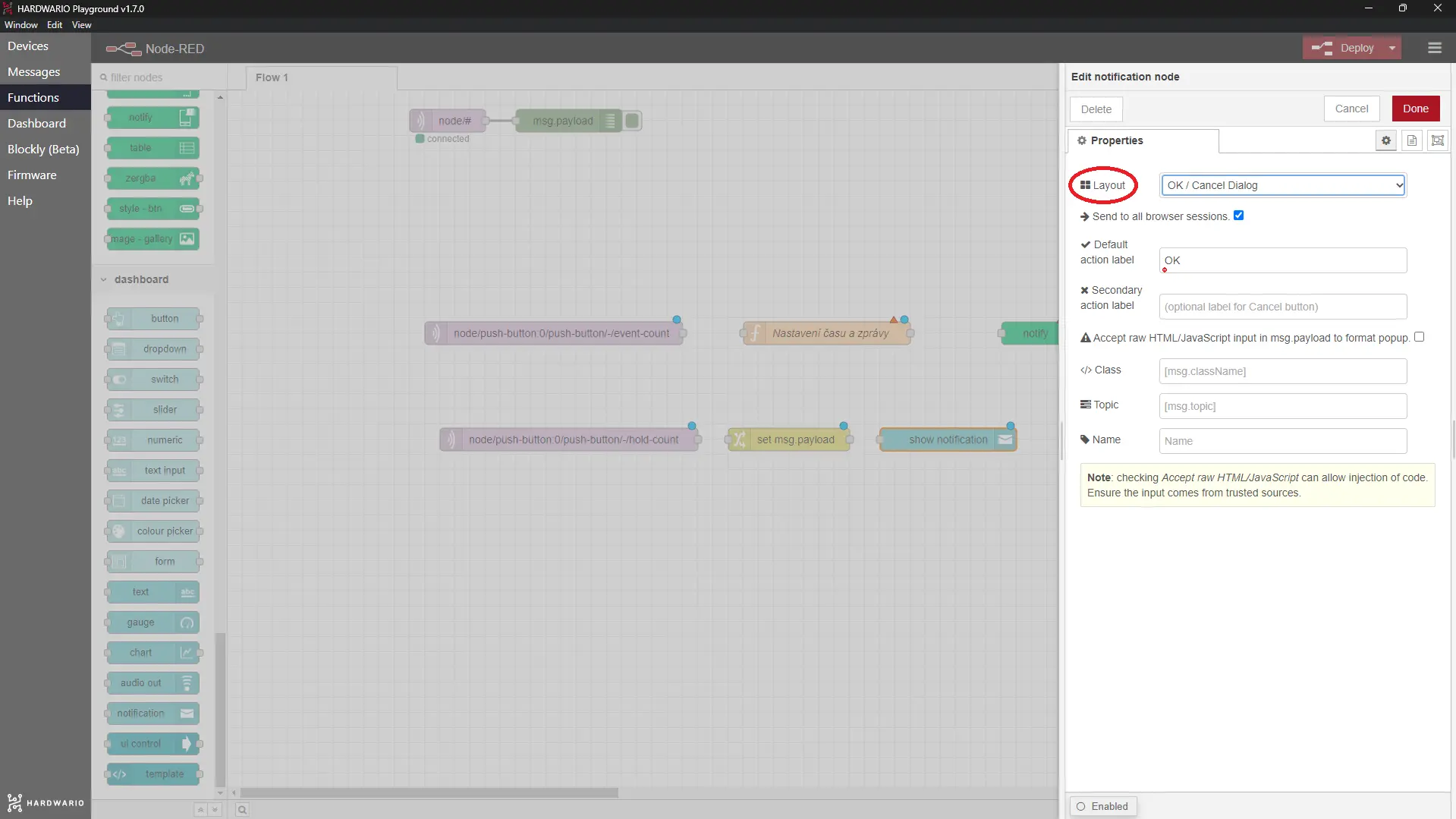Click the canvas horizontal scrollbar
1456x819 pixels.
429,792
